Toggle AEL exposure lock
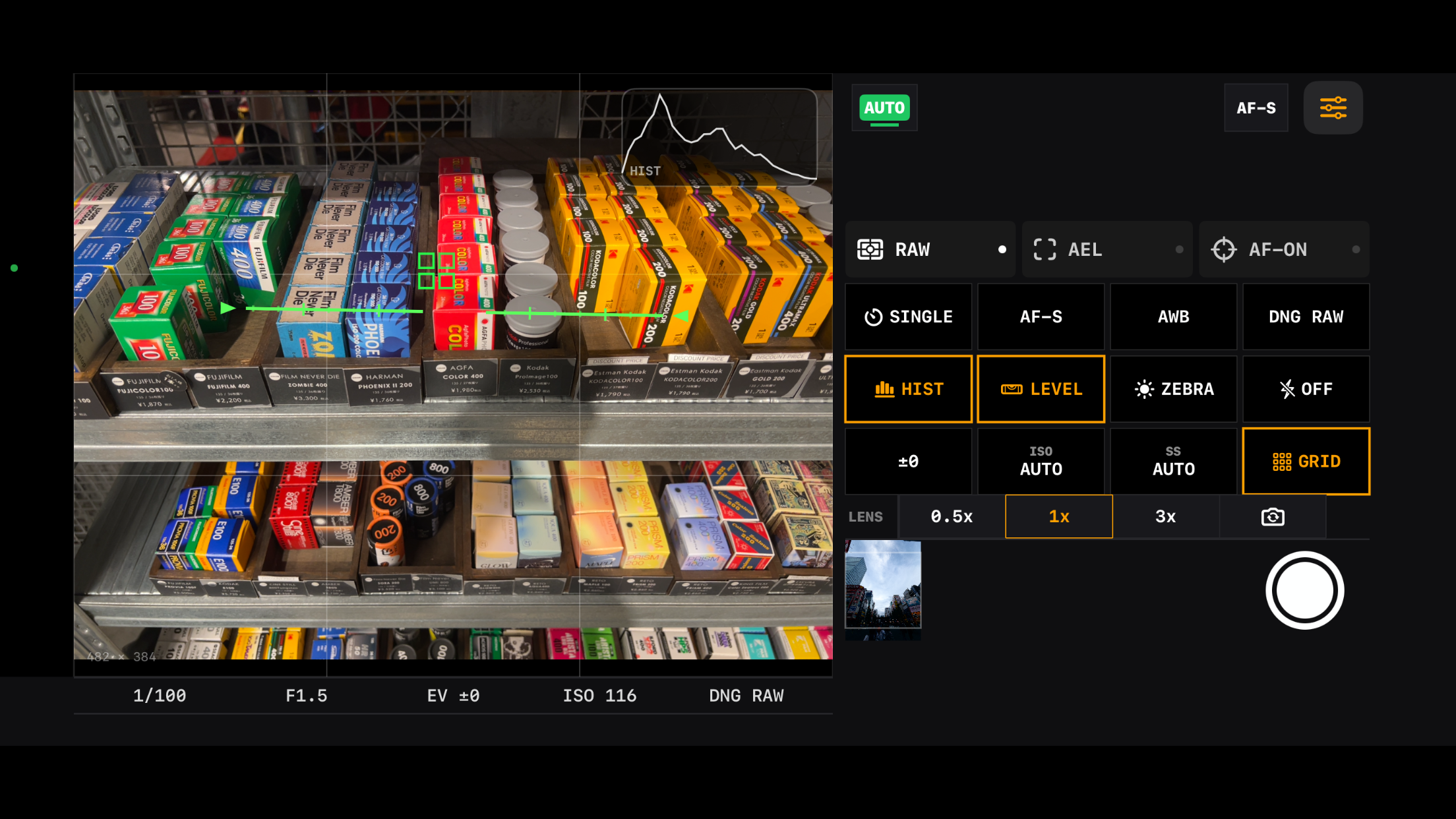The width and height of the screenshot is (1456, 819). [x=1107, y=249]
